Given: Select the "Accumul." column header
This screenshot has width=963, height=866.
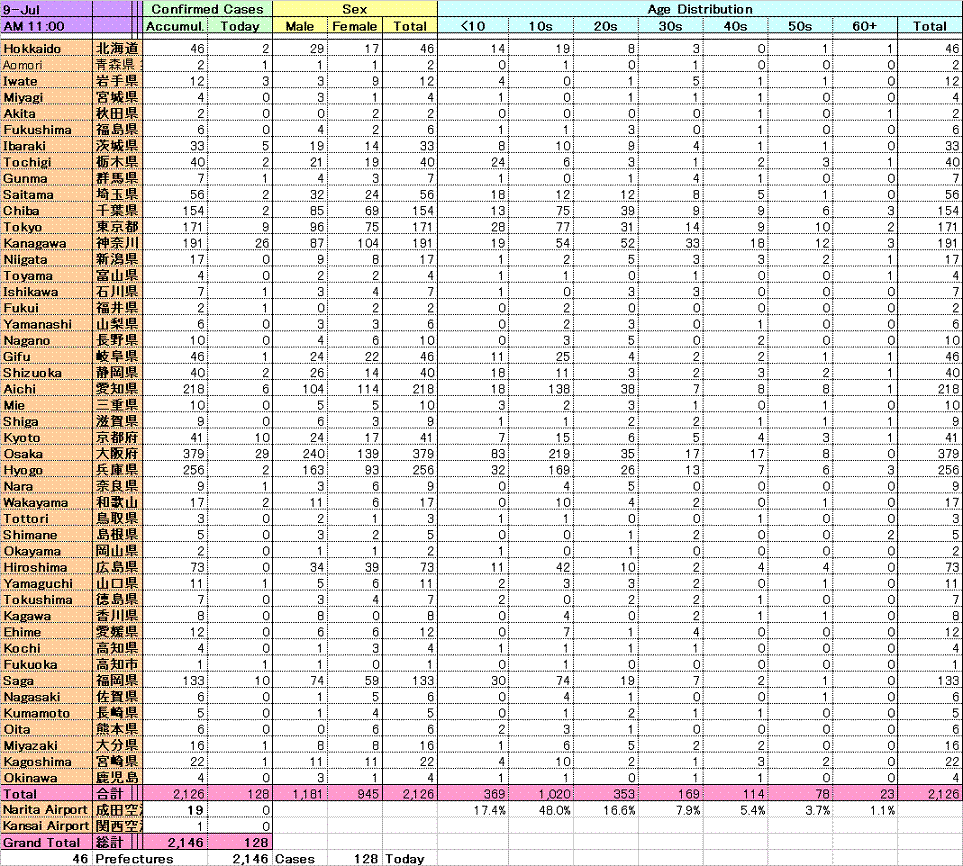Looking at the screenshot, I should coord(175,26).
